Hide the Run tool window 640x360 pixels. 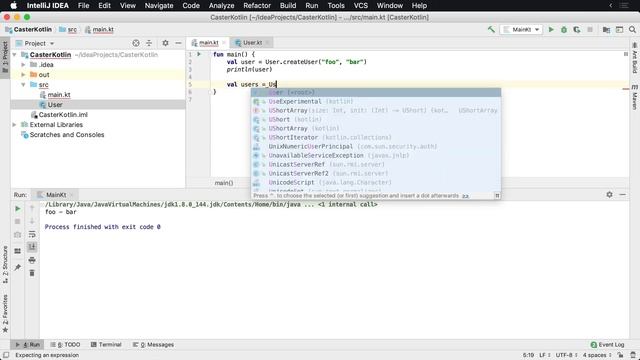coord(622,195)
